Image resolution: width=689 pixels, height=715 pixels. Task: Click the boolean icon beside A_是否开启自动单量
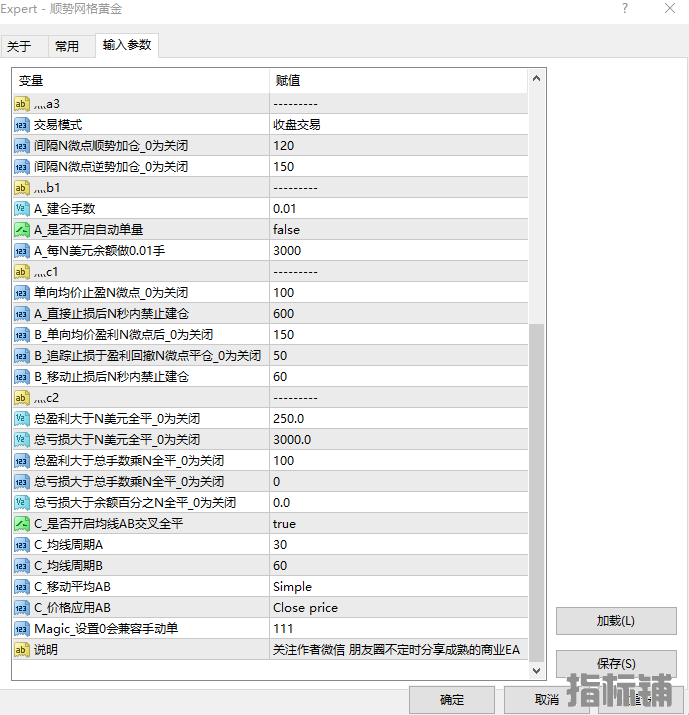21,230
